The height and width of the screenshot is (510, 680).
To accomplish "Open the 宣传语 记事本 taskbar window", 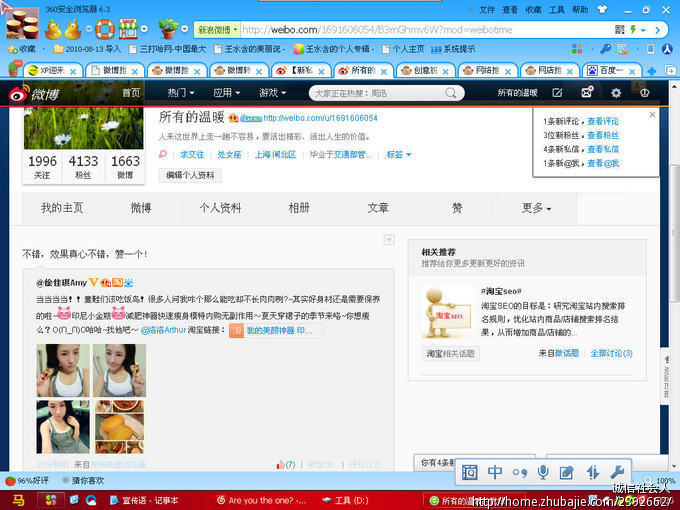I will [145, 500].
